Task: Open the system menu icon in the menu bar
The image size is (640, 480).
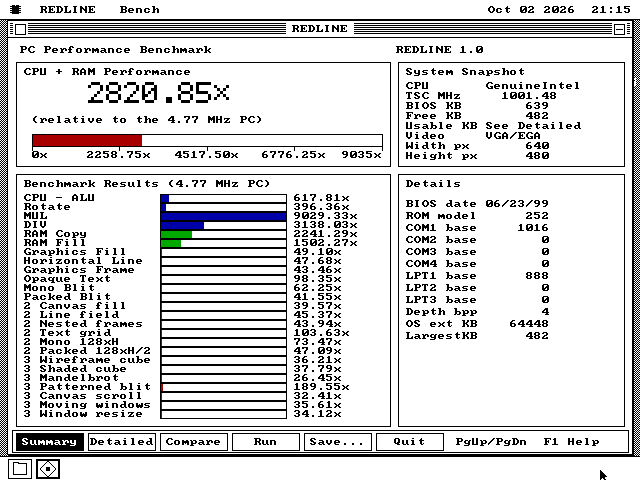Action: (x=16, y=9)
